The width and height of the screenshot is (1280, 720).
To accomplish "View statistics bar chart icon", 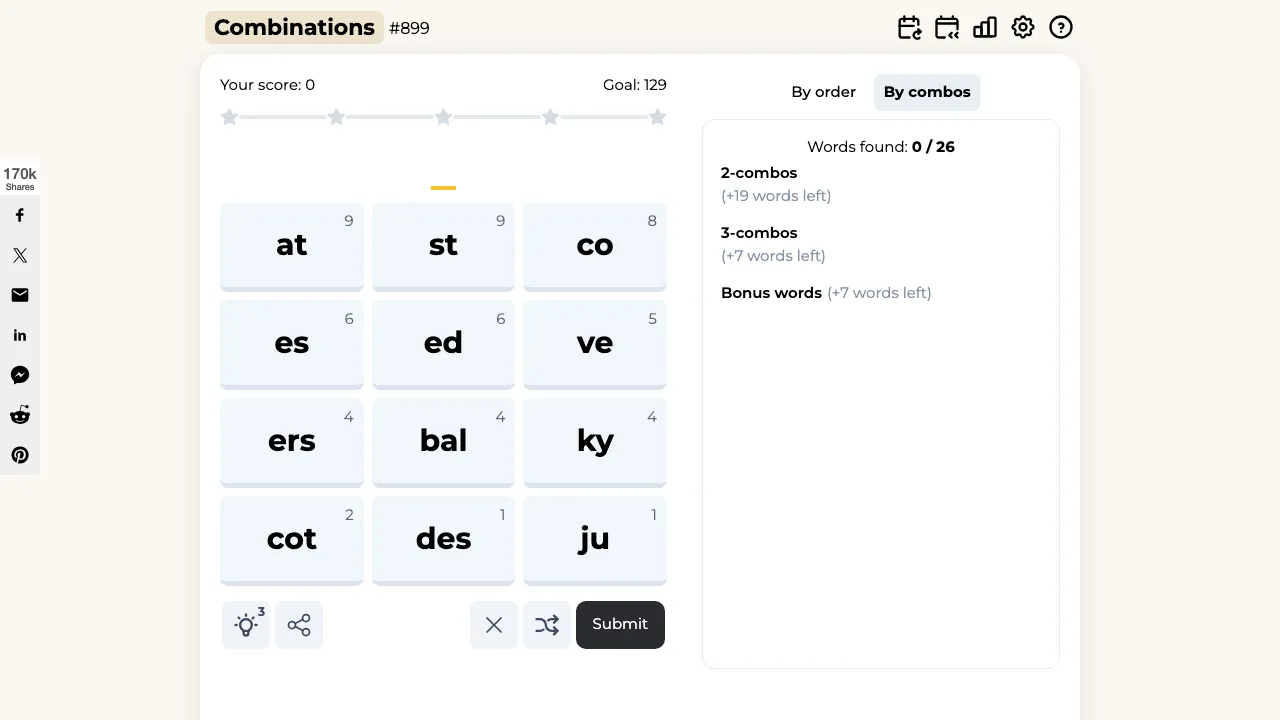I will (x=985, y=28).
